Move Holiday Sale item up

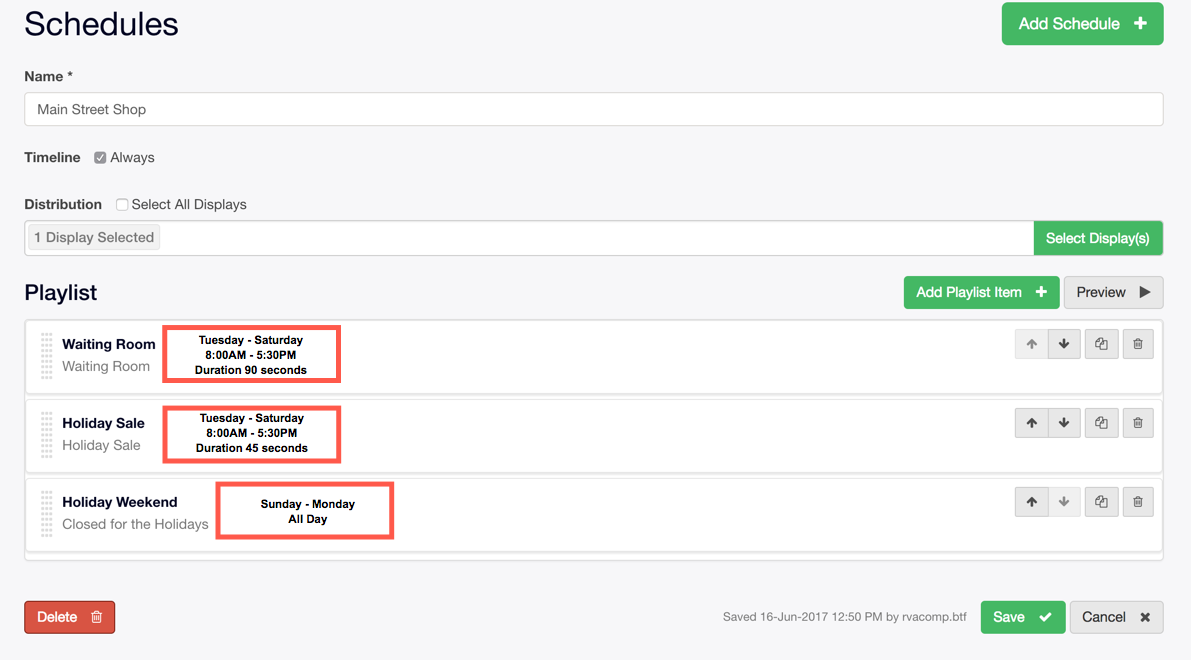pos(1031,423)
